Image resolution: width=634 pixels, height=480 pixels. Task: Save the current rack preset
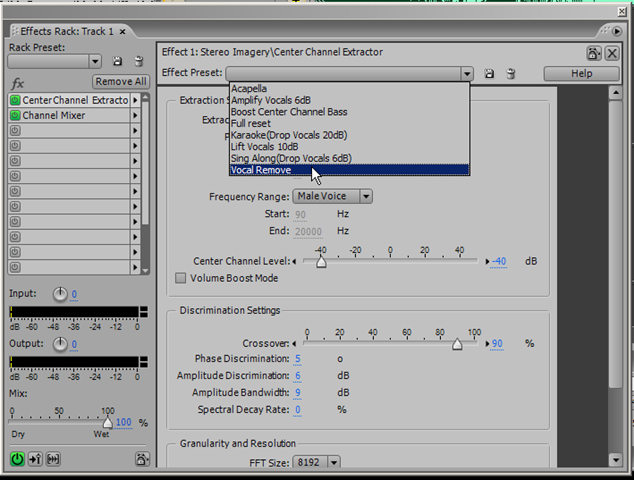click(117, 62)
